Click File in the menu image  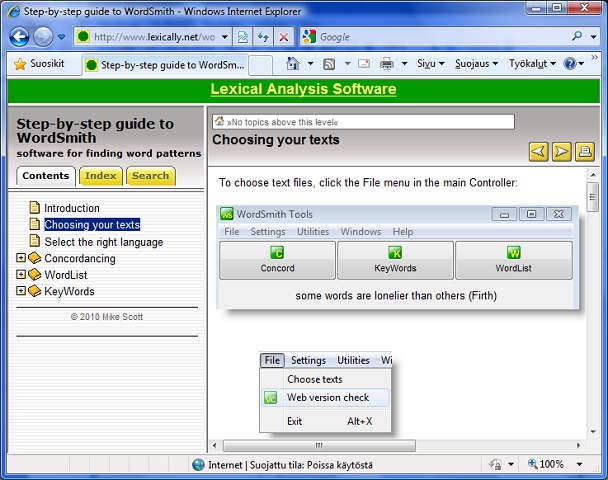[x=272, y=360]
